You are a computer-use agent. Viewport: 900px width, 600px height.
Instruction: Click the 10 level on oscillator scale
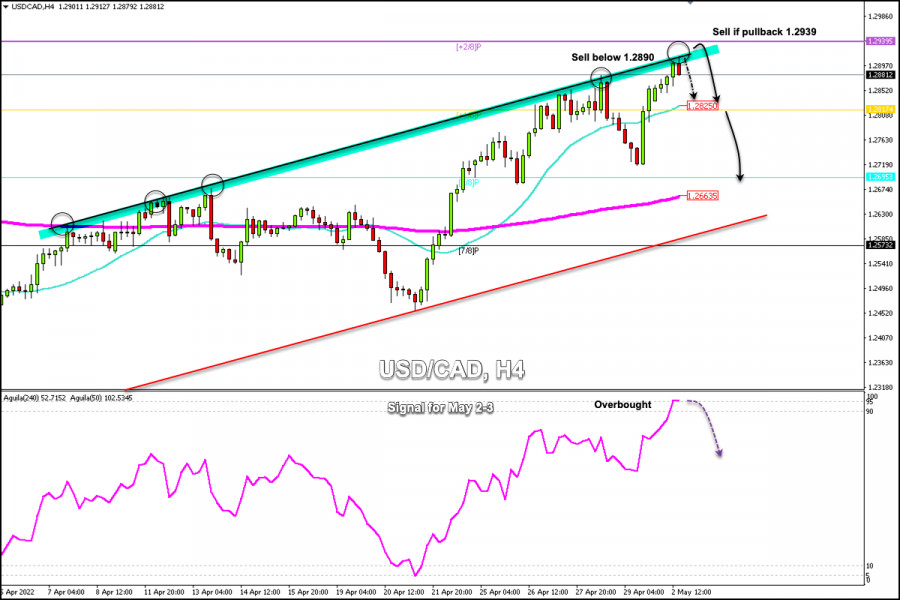point(870,566)
